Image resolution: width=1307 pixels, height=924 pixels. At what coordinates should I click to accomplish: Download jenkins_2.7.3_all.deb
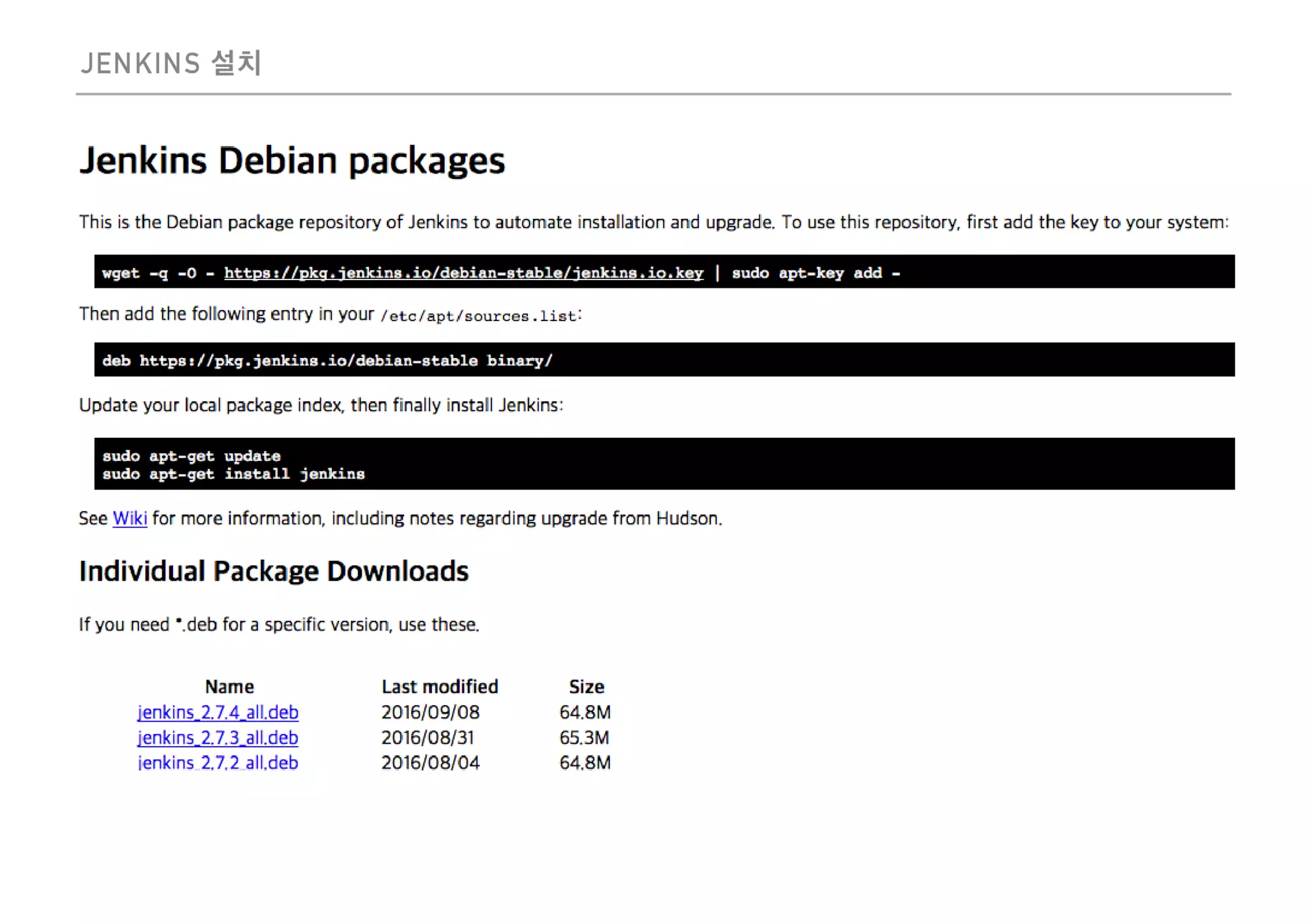point(218,738)
